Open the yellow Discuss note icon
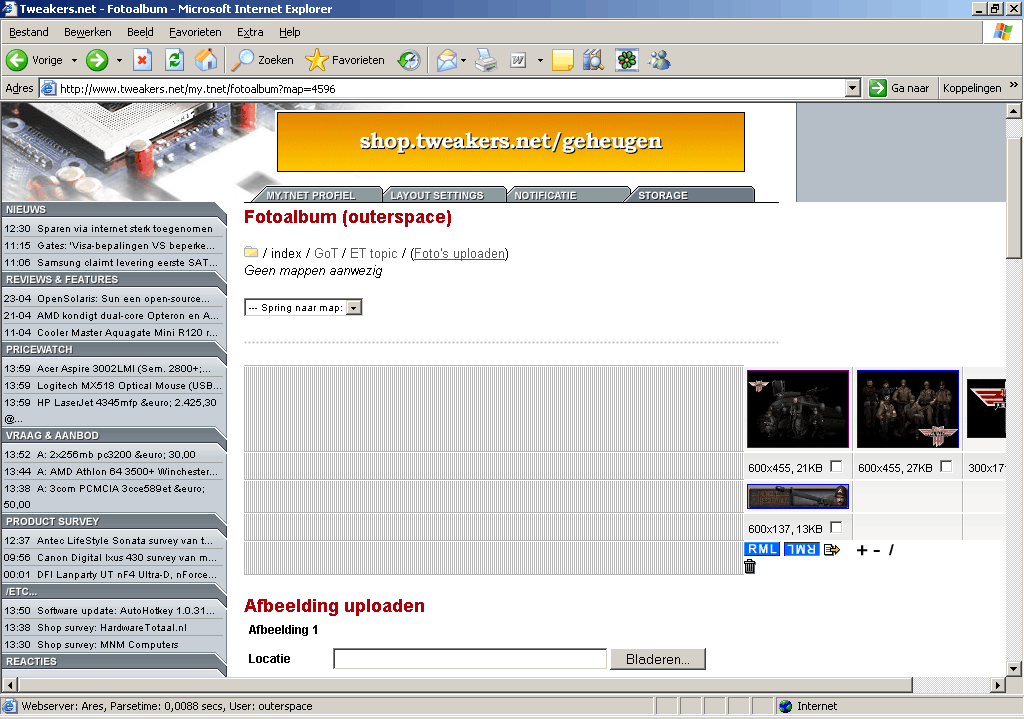The image size is (1024, 719). [x=562, y=60]
